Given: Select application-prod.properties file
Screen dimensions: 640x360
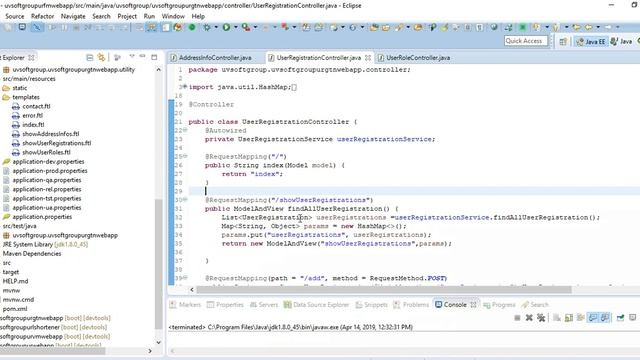Looking at the screenshot, I should coord(49,171).
